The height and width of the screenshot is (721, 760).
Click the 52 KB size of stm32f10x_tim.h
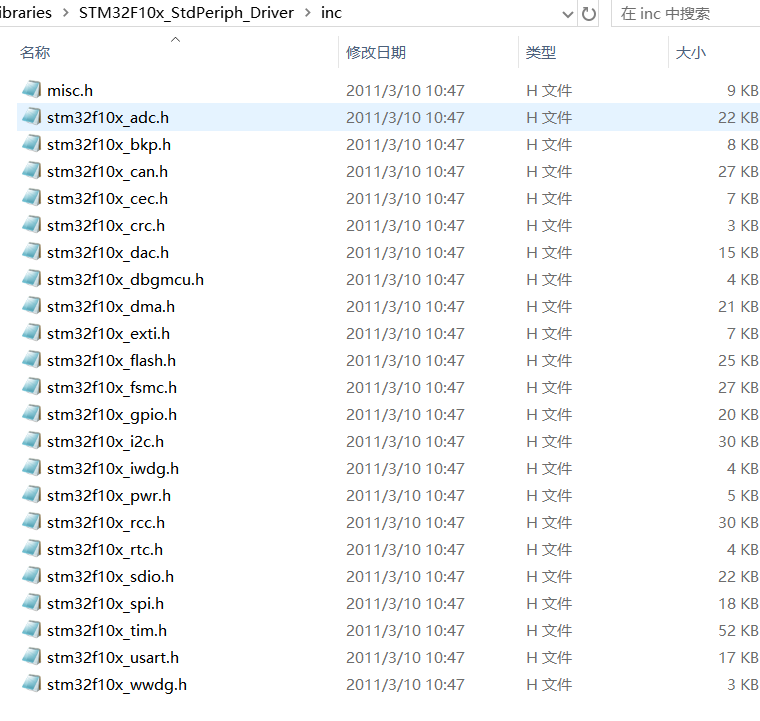click(x=738, y=631)
